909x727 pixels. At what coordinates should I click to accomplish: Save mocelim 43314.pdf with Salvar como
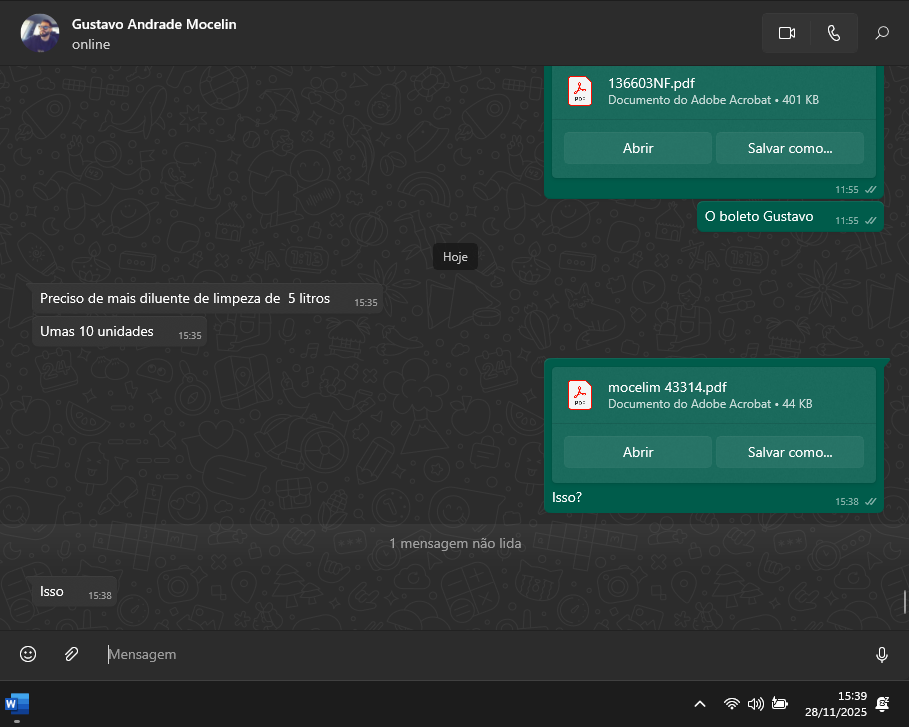(789, 452)
